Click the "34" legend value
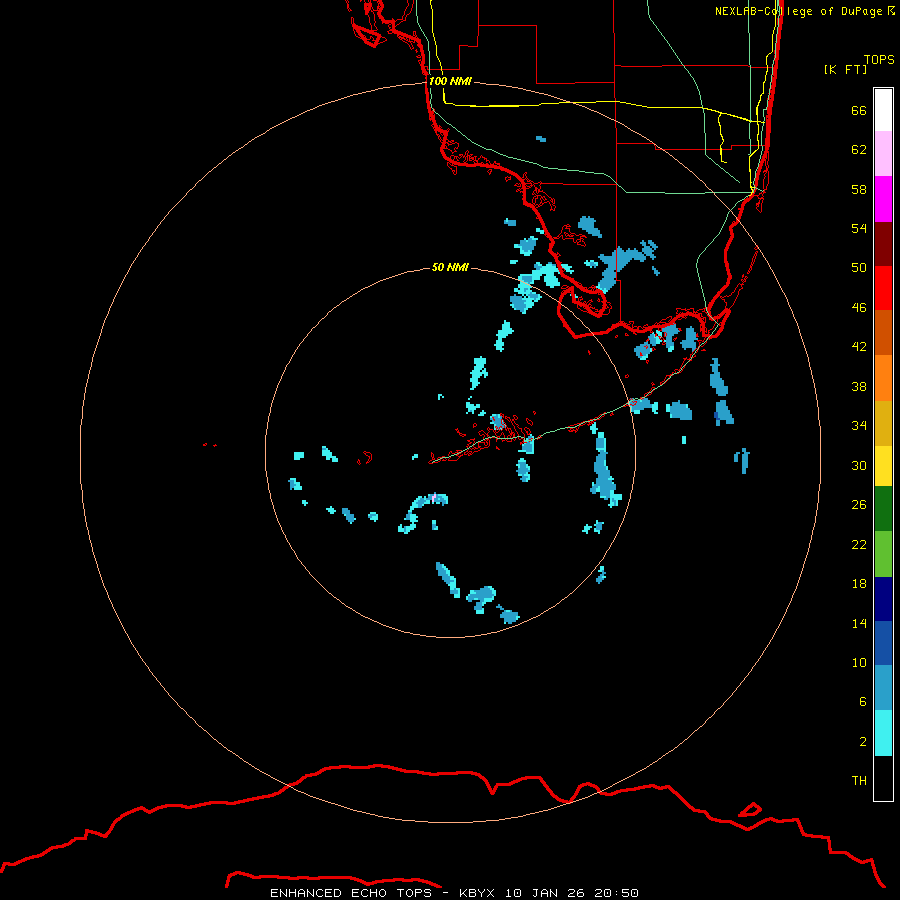This screenshot has height=900, width=900. tap(859, 426)
